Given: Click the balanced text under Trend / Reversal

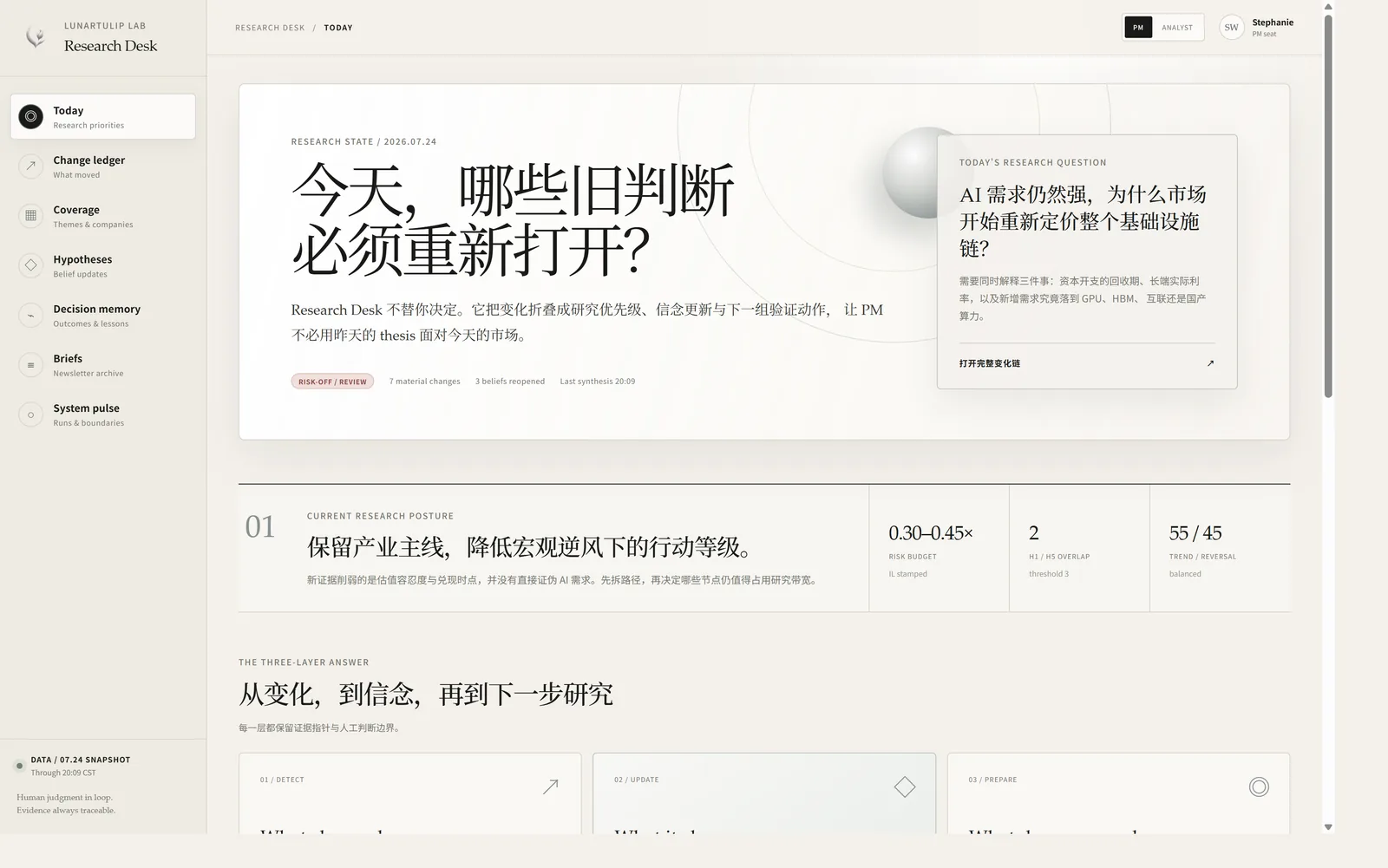Looking at the screenshot, I should coord(1185,574).
